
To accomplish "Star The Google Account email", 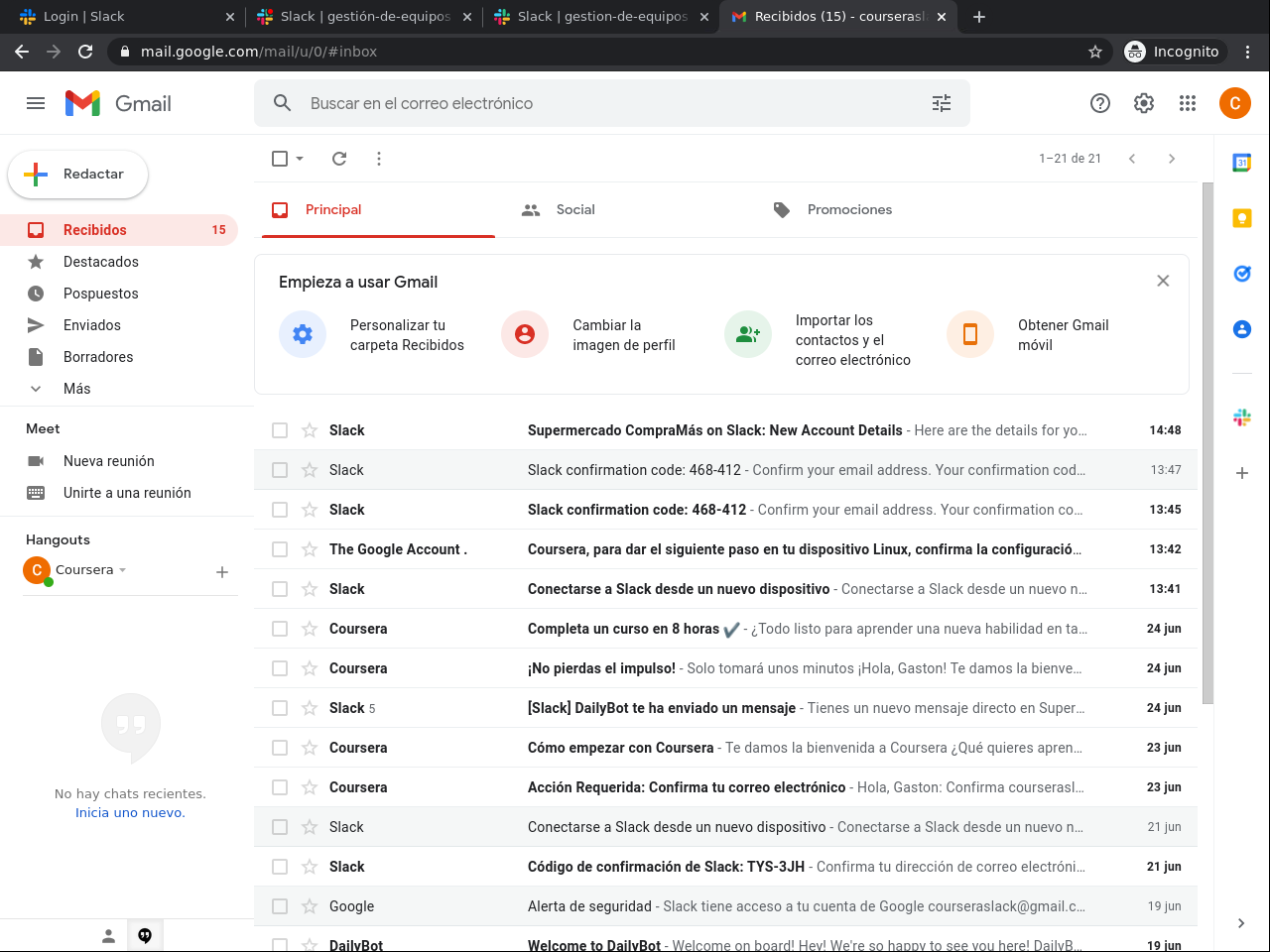I will pyautogui.click(x=310, y=549).
